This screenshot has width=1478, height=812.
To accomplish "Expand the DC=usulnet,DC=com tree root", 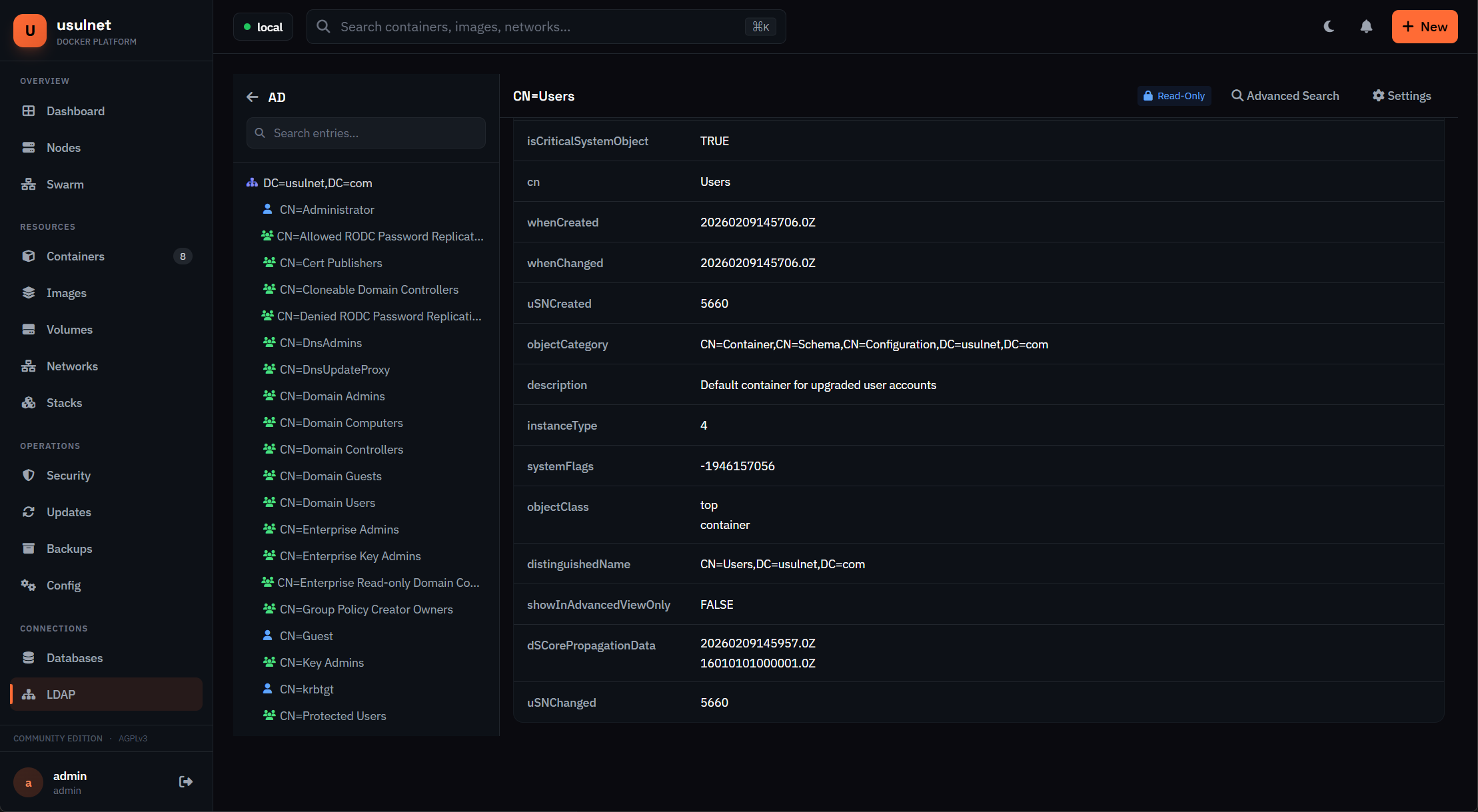I will [x=317, y=183].
